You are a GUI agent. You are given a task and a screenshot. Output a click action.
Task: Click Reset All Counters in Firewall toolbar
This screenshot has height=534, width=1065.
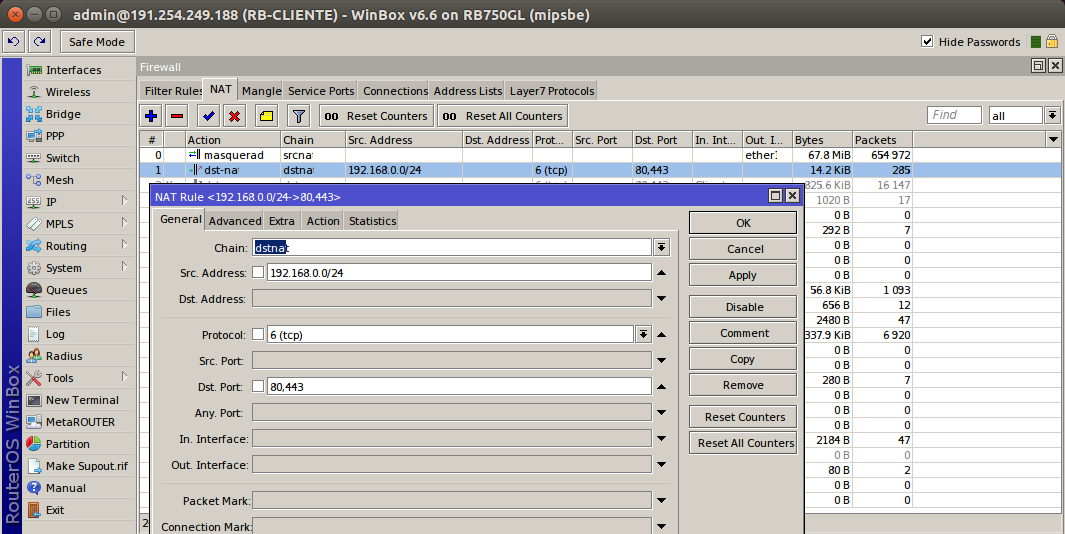point(503,116)
